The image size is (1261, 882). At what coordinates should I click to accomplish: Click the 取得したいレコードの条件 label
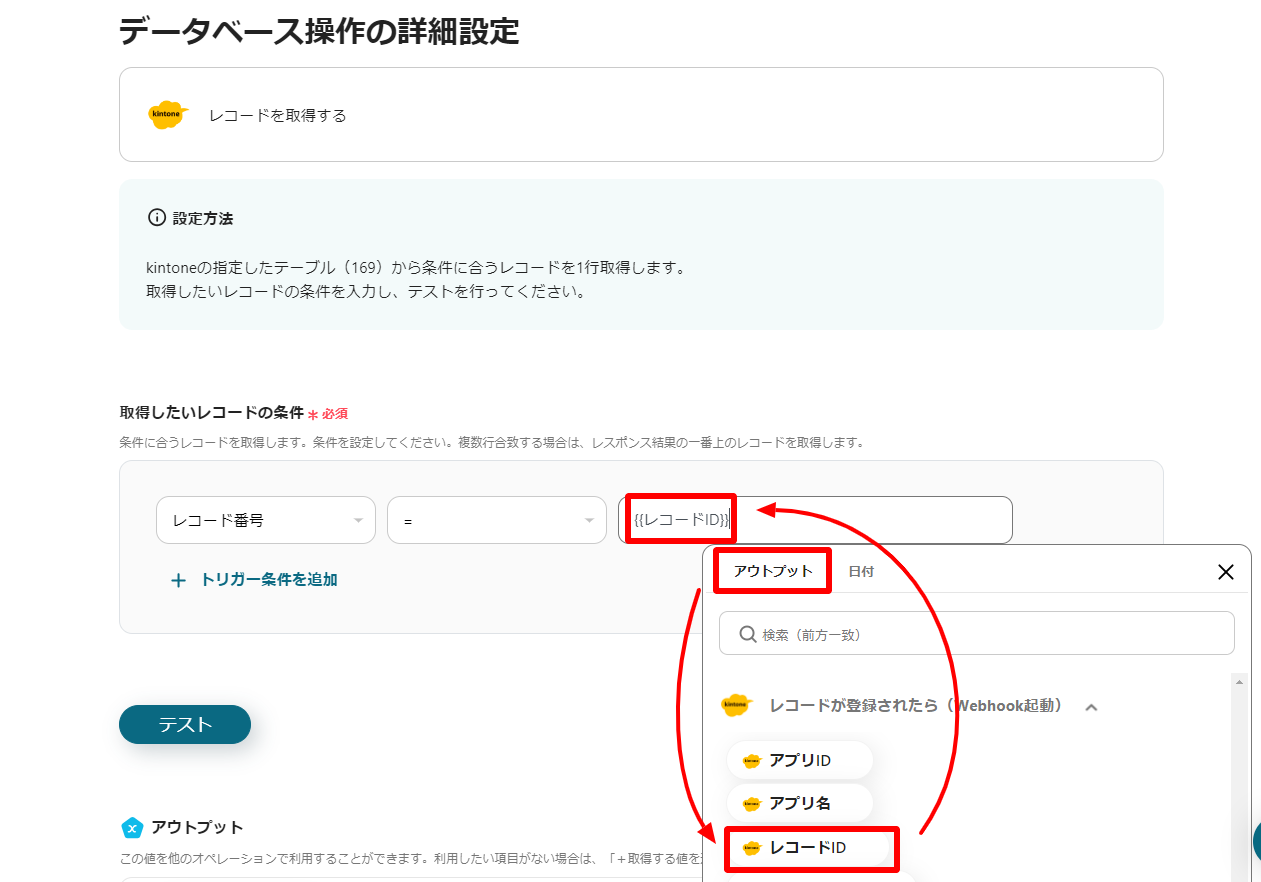[x=211, y=412]
